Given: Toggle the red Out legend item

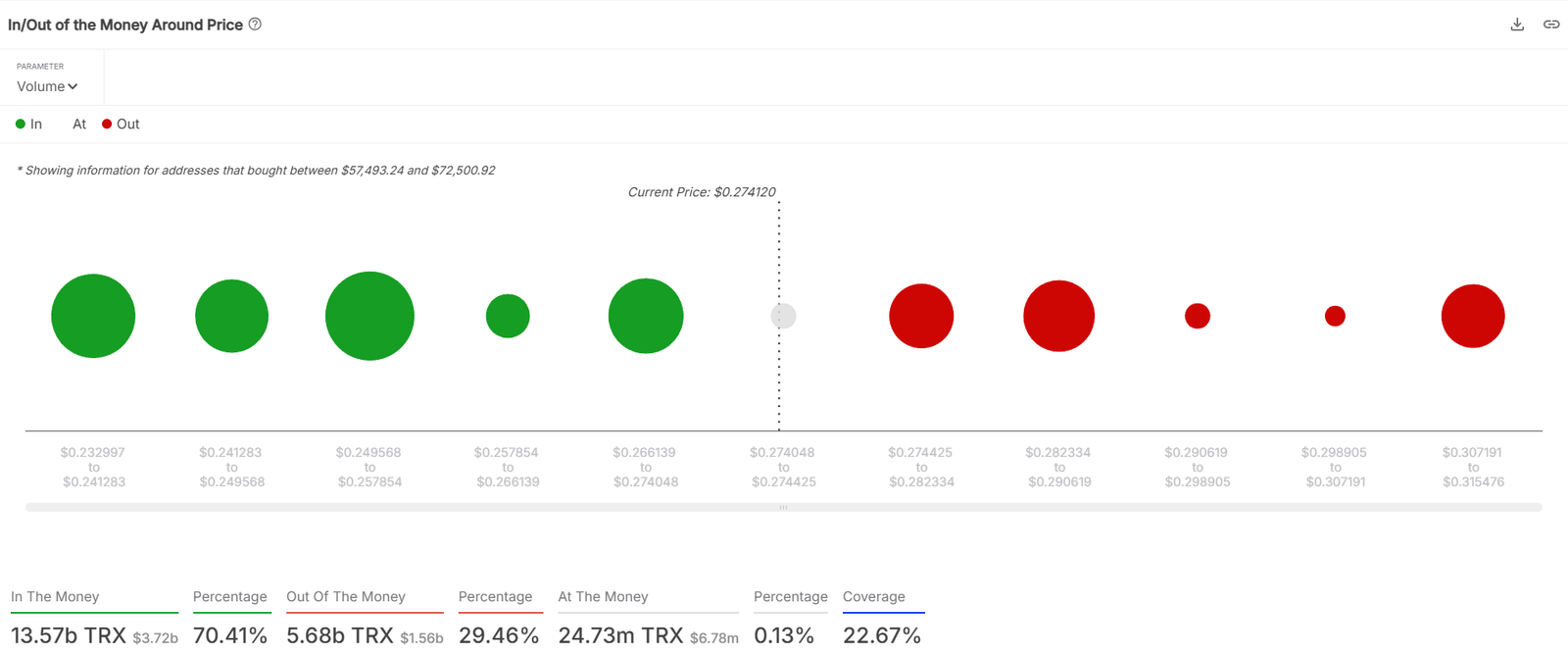Looking at the screenshot, I should click(x=121, y=125).
